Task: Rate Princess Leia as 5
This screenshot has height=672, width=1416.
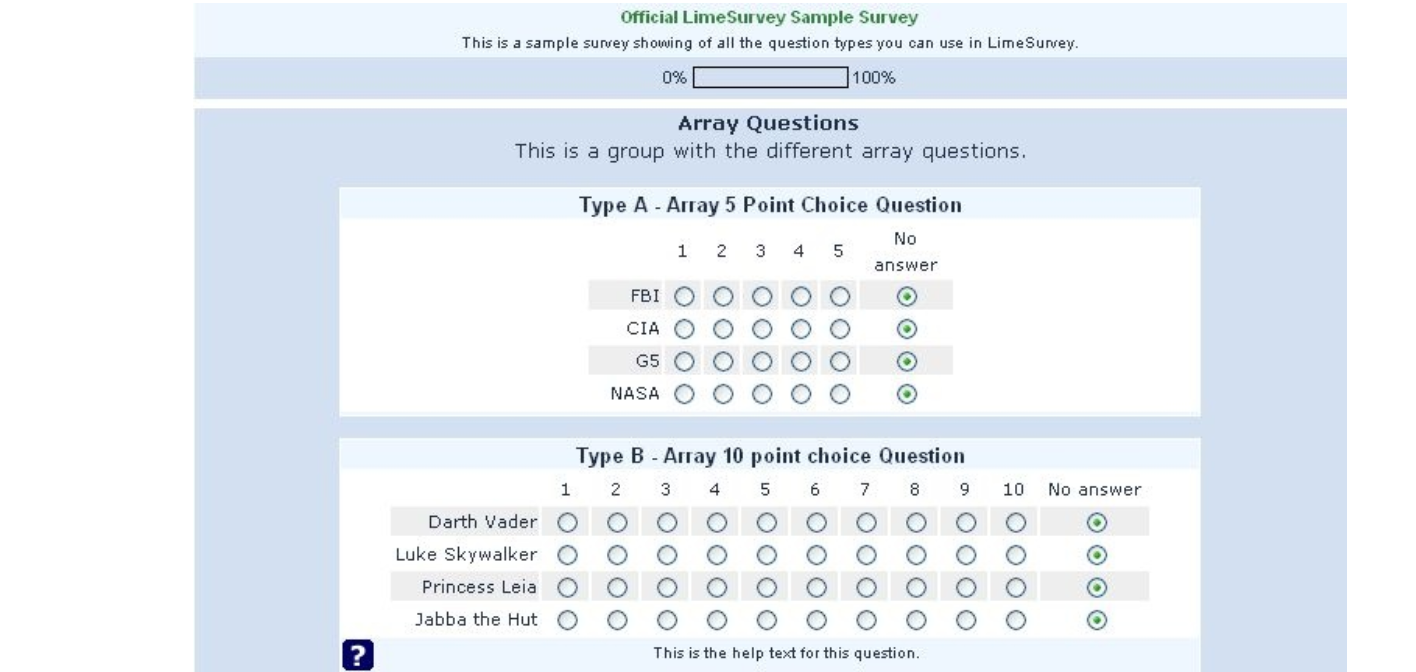Action: tap(766, 587)
